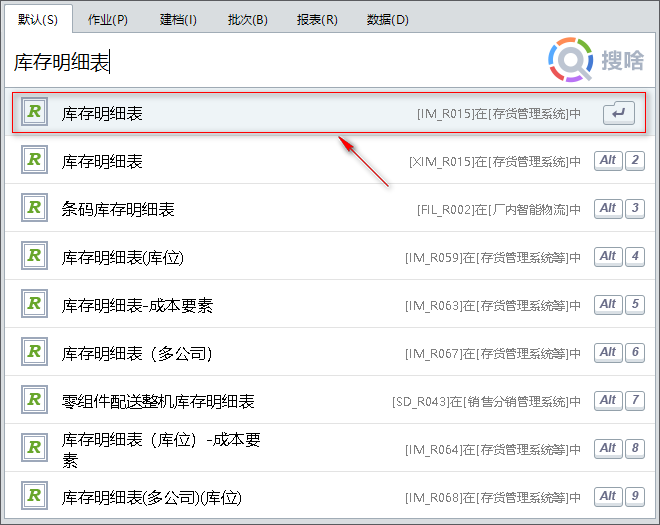Choose the 库存明细表-成本要素 result
This screenshot has width=660, height=525.
point(330,304)
